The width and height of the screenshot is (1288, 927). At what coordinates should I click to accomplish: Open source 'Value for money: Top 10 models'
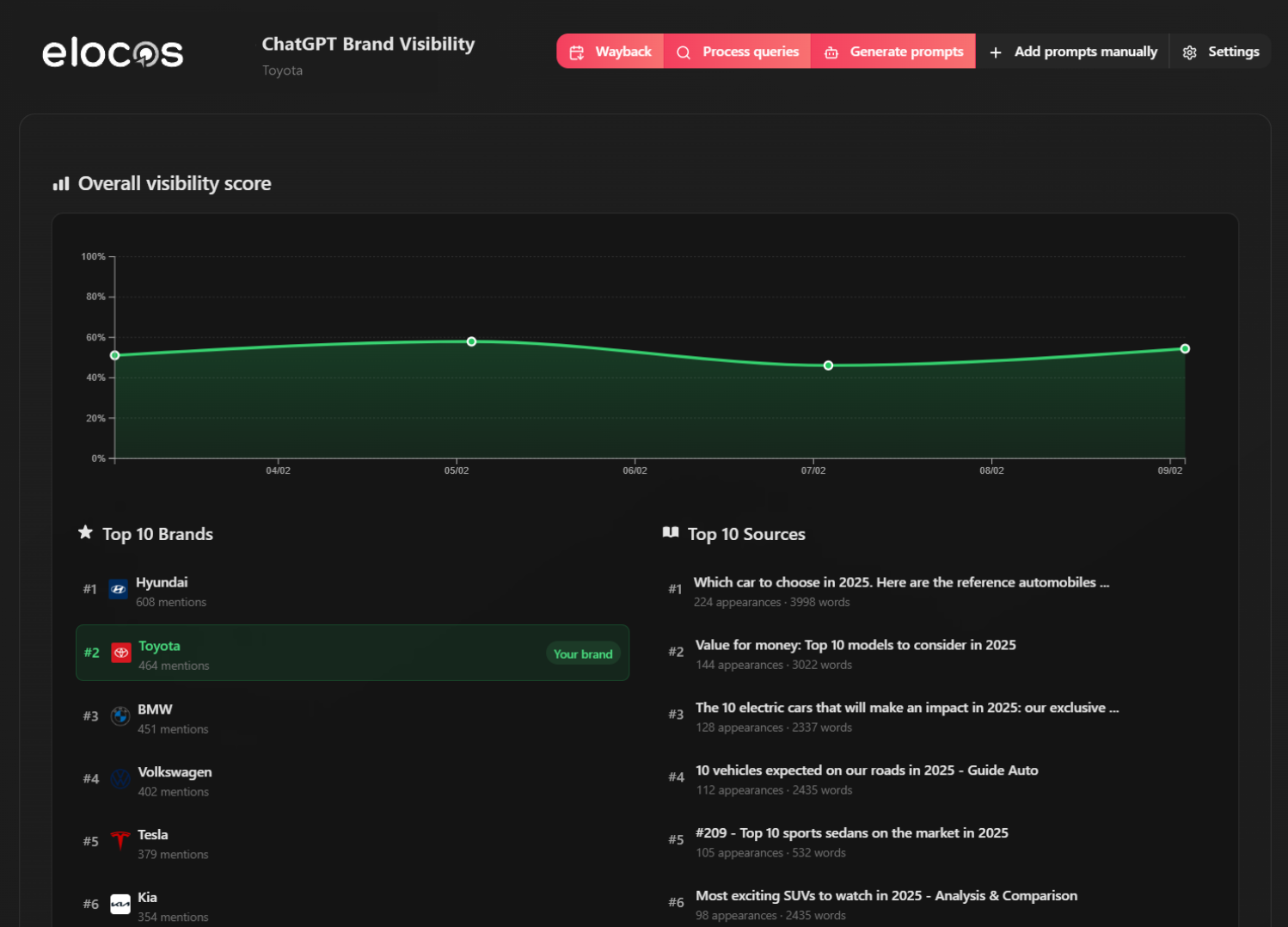(856, 645)
